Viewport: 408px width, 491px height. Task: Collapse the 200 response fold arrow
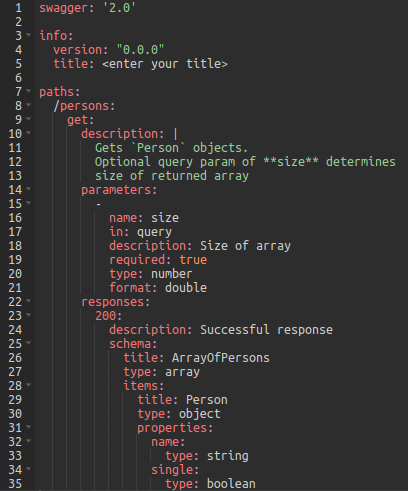[x=29, y=315]
